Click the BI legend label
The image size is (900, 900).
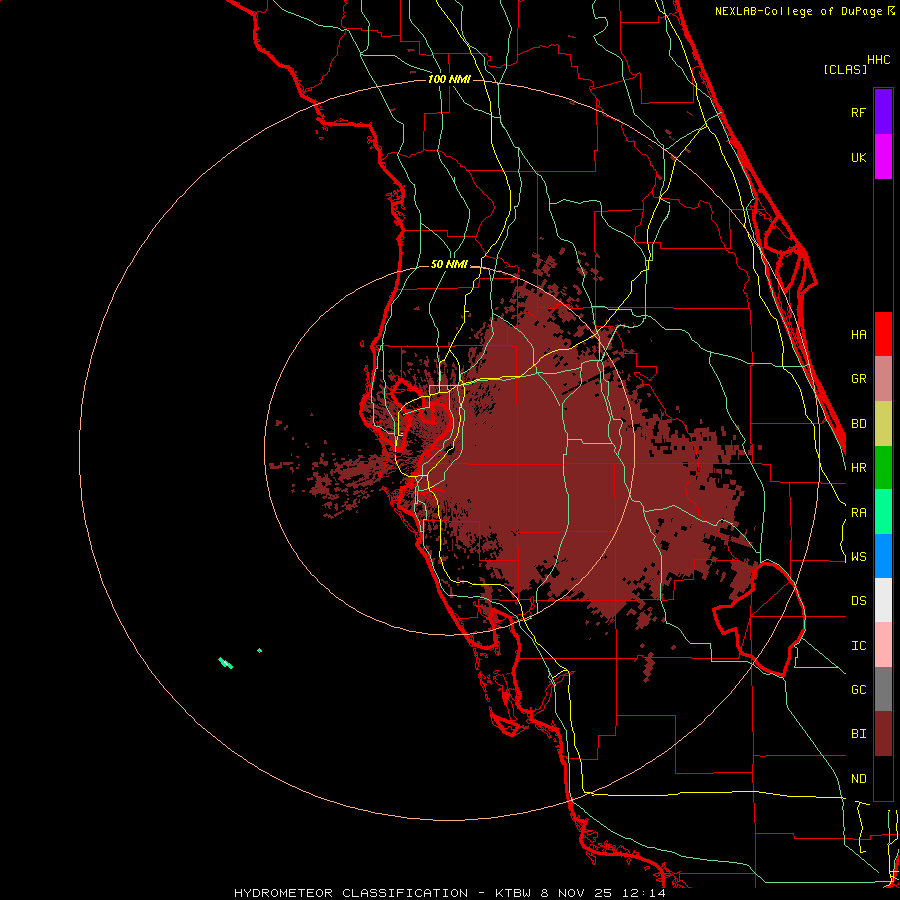click(x=859, y=734)
